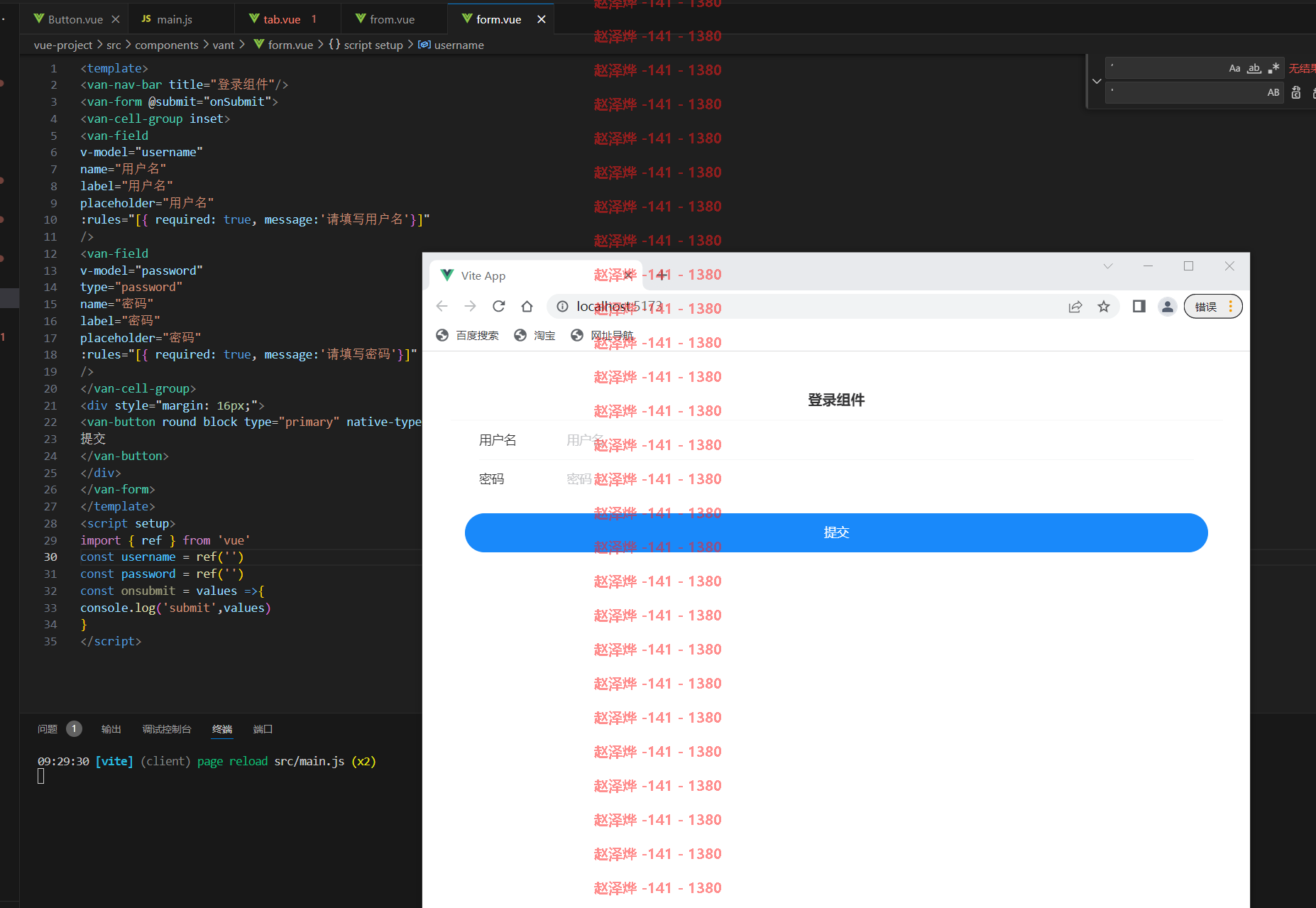
Task: Click the share page icon in browser
Action: pyautogui.click(x=1075, y=306)
